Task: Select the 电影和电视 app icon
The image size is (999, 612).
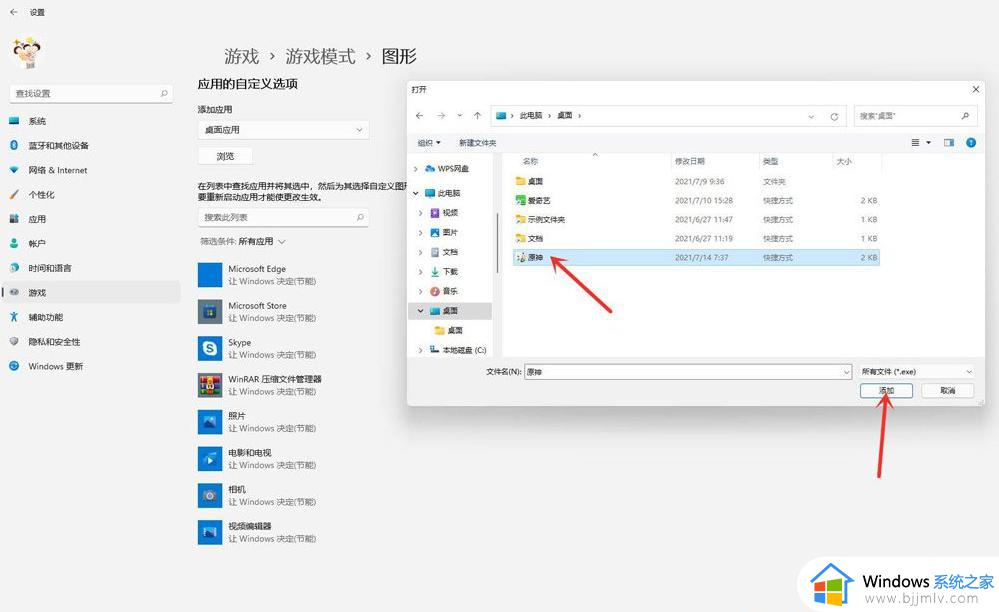Action: click(x=210, y=459)
